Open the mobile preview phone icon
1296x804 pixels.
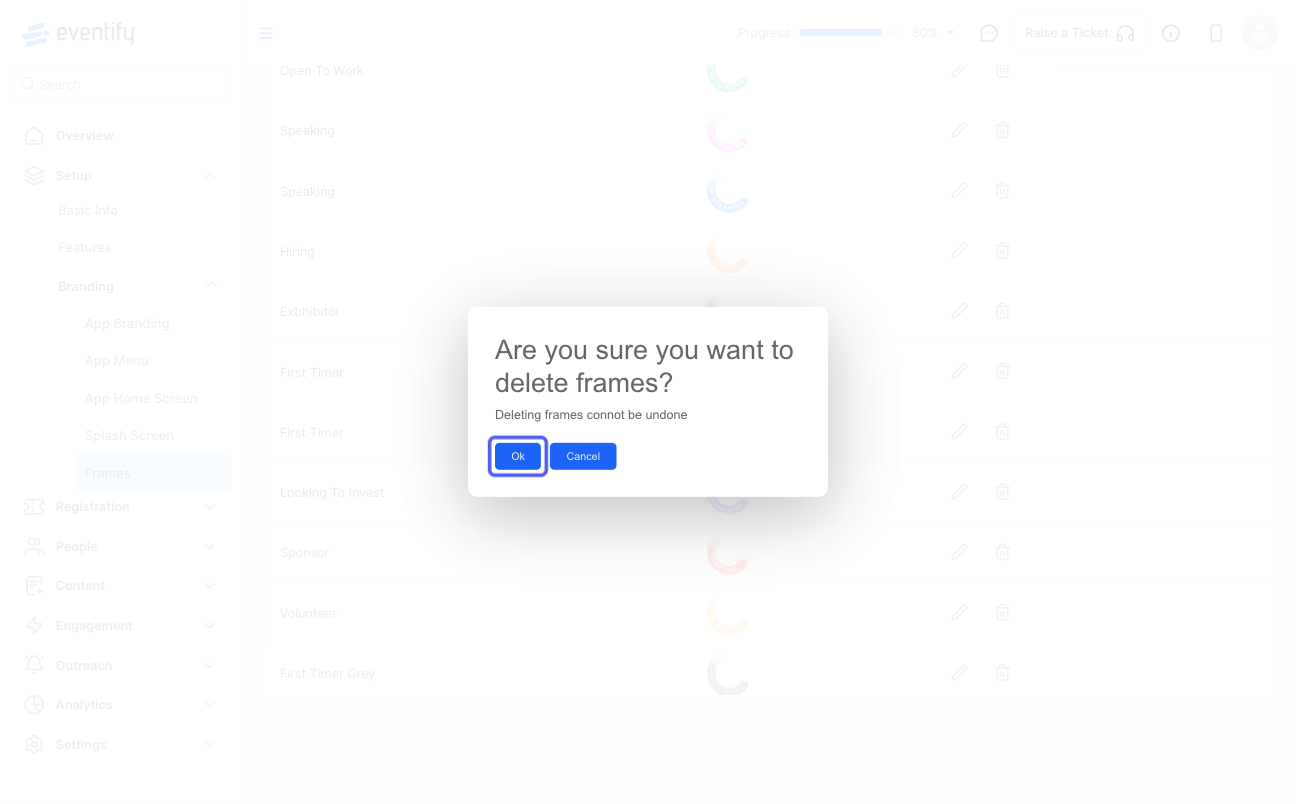pyautogui.click(x=1216, y=33)
